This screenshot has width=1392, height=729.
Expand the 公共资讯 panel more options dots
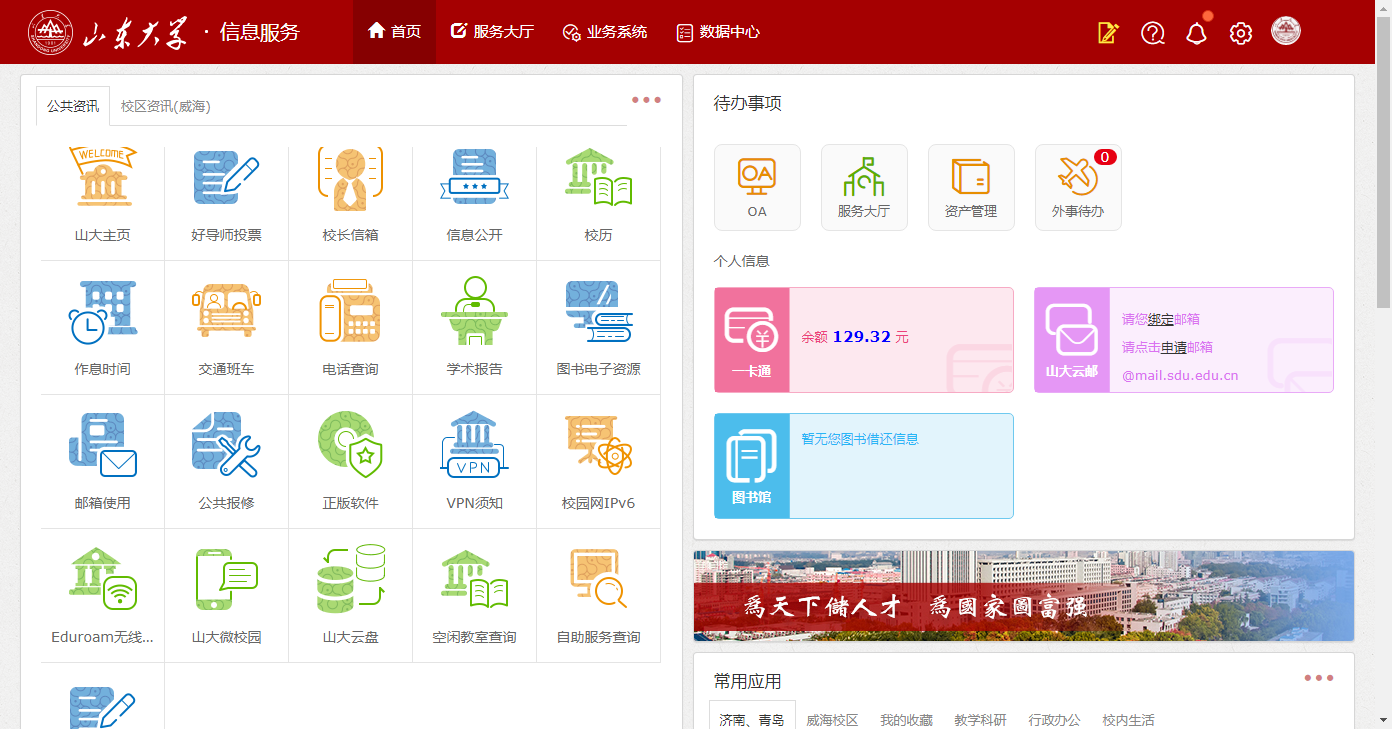pos(646,100)
